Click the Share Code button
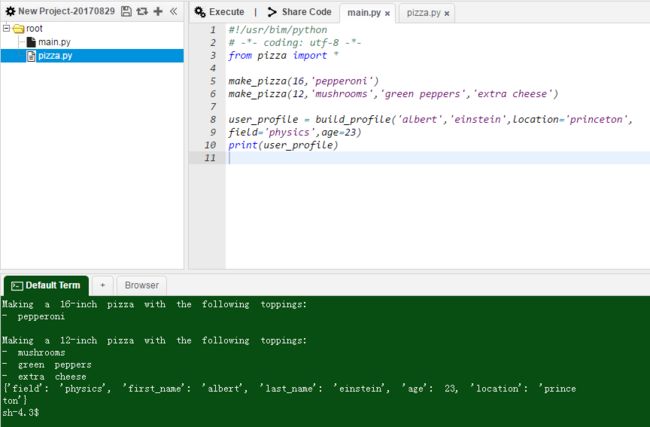The height and width of the screenshot is (427, 650). coord(300,12)
